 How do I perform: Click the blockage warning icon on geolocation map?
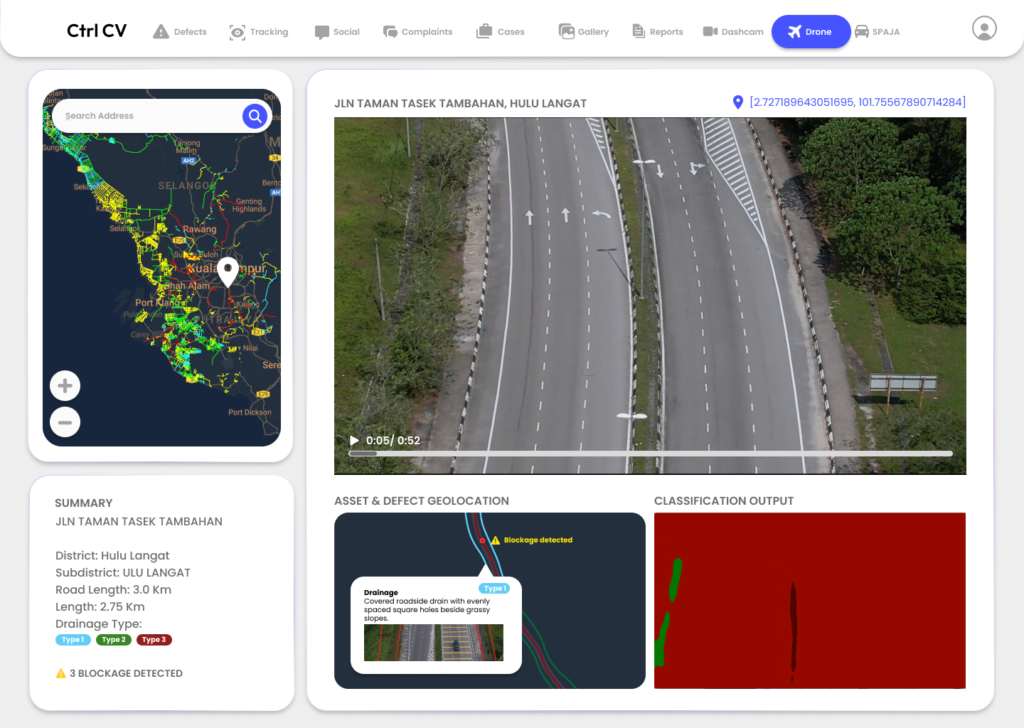(x=494, y=540)
